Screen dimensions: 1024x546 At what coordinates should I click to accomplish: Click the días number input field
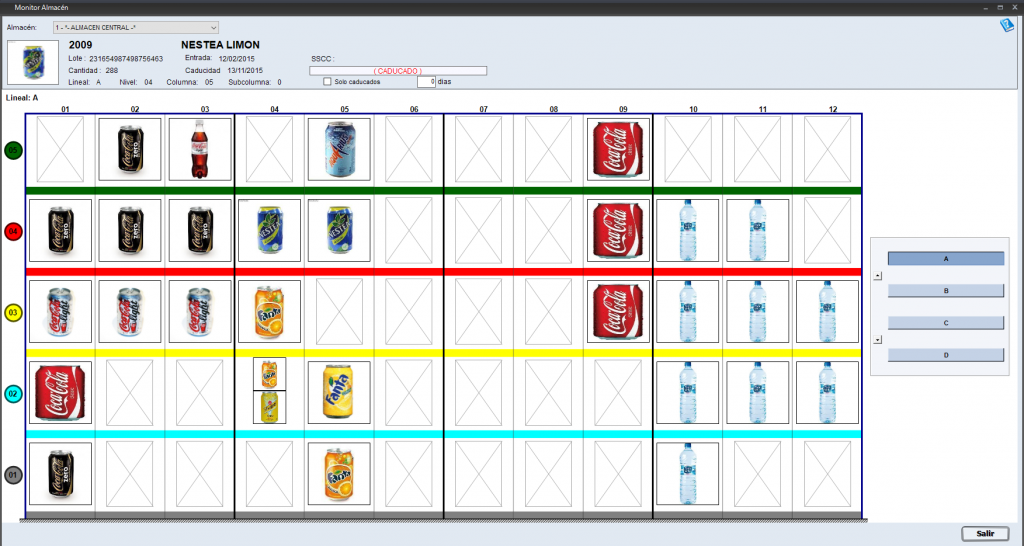426,82
